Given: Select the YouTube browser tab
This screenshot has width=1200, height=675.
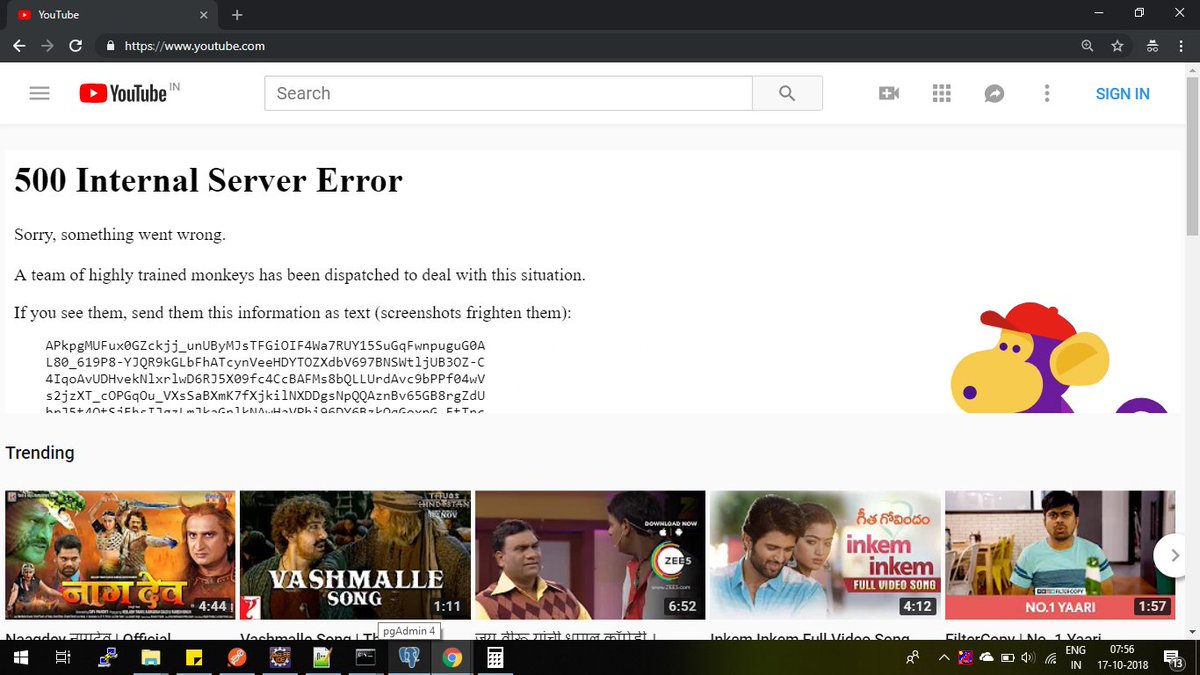Looking at the screenshot, I should coord(112,15).
